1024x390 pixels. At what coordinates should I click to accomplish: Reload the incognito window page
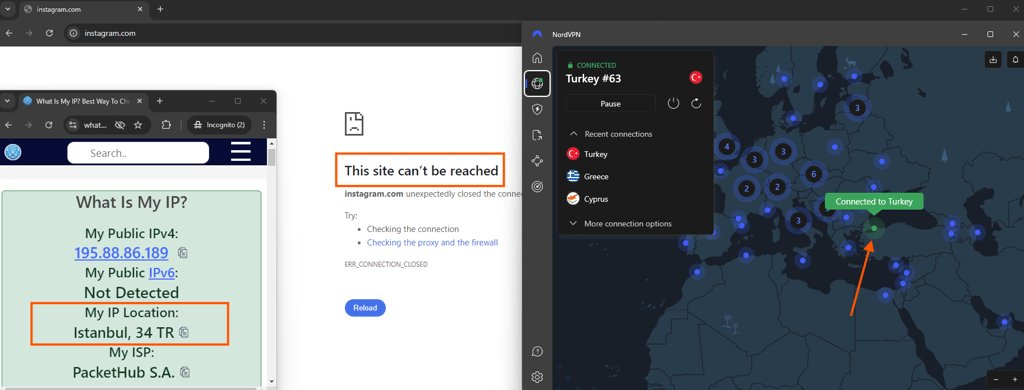click(x=48, y=125)
